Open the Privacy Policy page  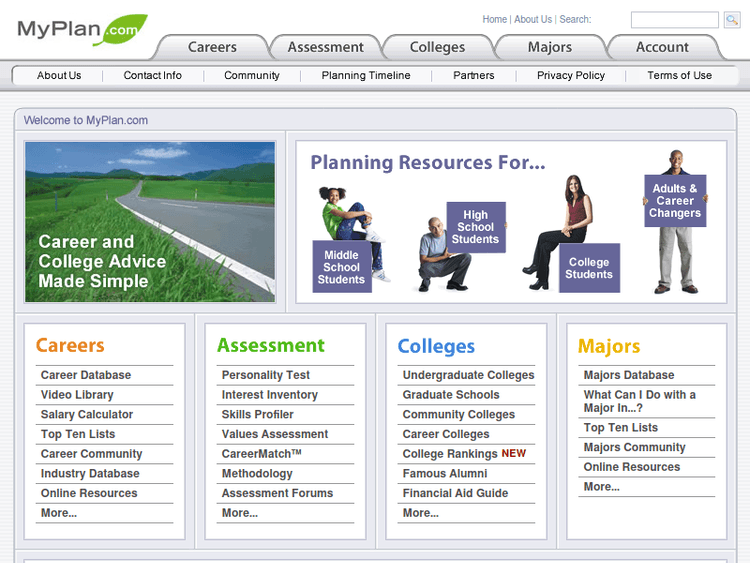click(x=571, y=75)
